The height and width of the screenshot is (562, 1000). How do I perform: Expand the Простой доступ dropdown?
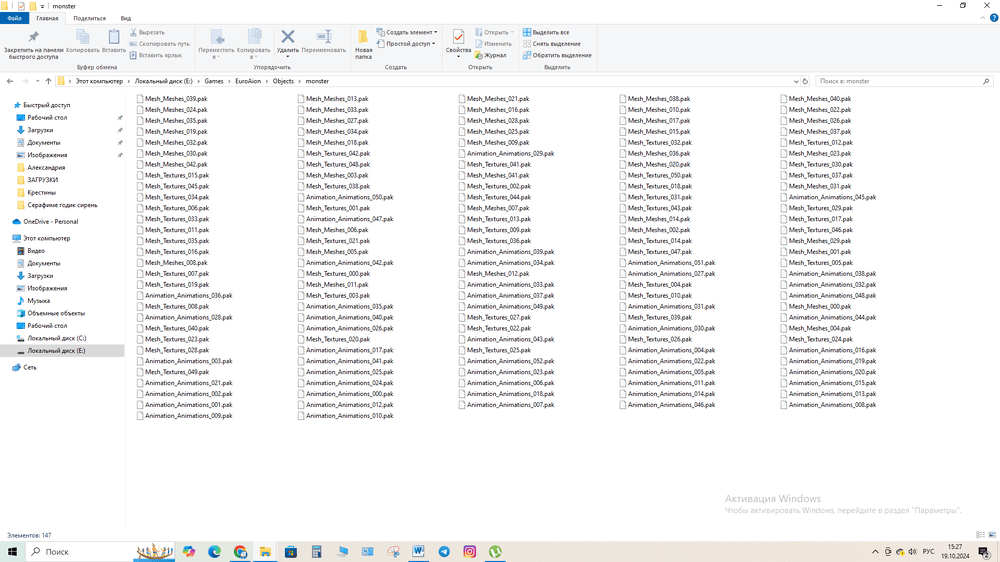[x=410, y=44]
